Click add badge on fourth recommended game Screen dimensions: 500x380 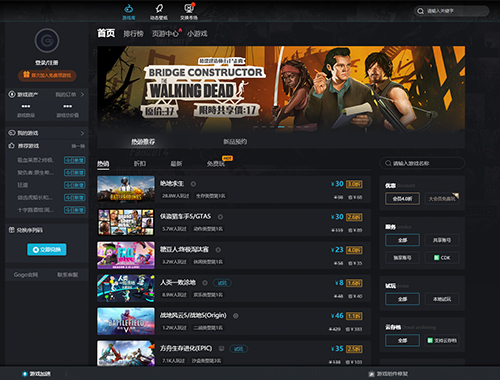click(x=75, y=198)
